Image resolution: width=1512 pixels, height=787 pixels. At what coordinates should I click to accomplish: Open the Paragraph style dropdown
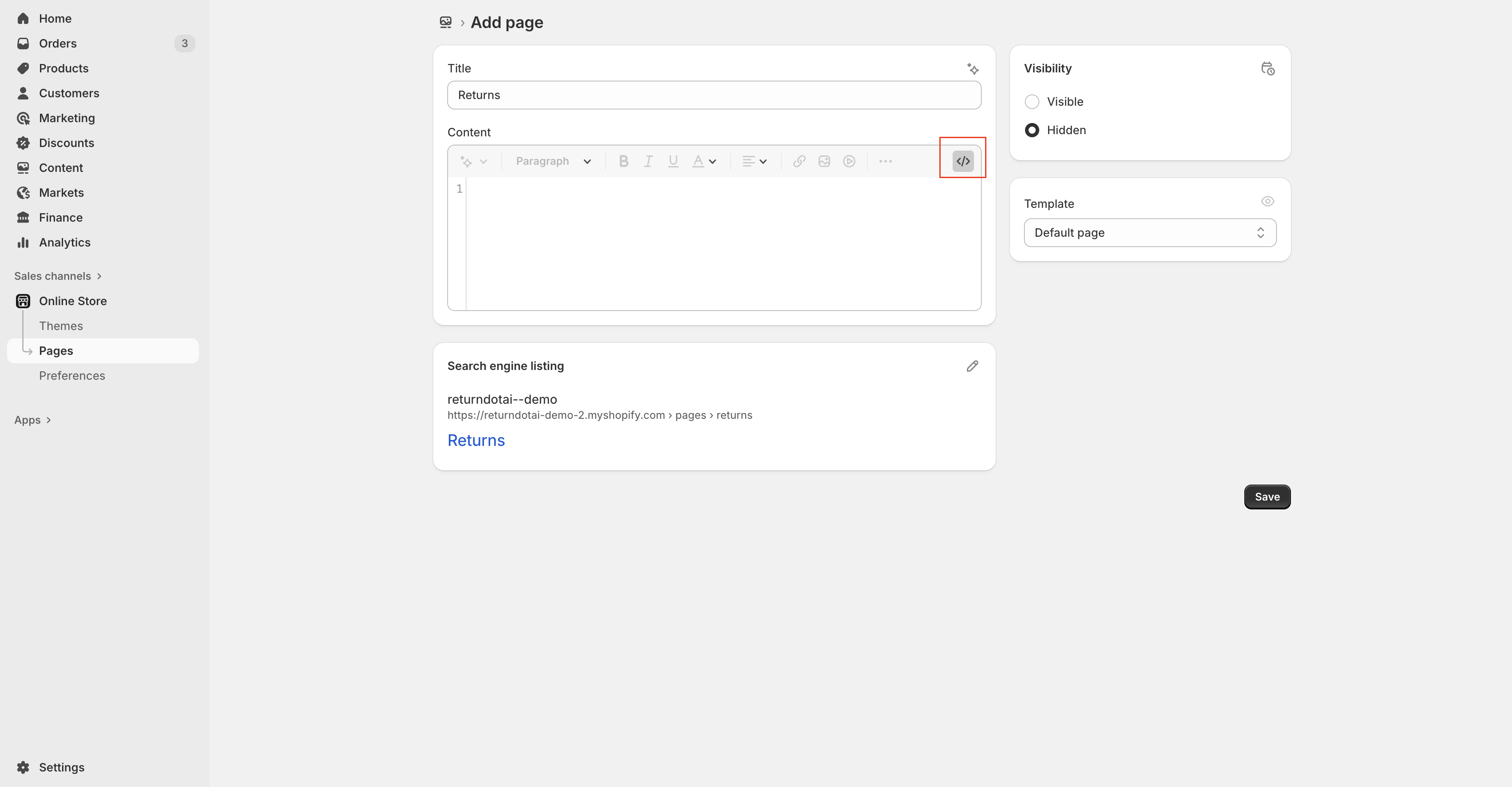tap(552, 160)
